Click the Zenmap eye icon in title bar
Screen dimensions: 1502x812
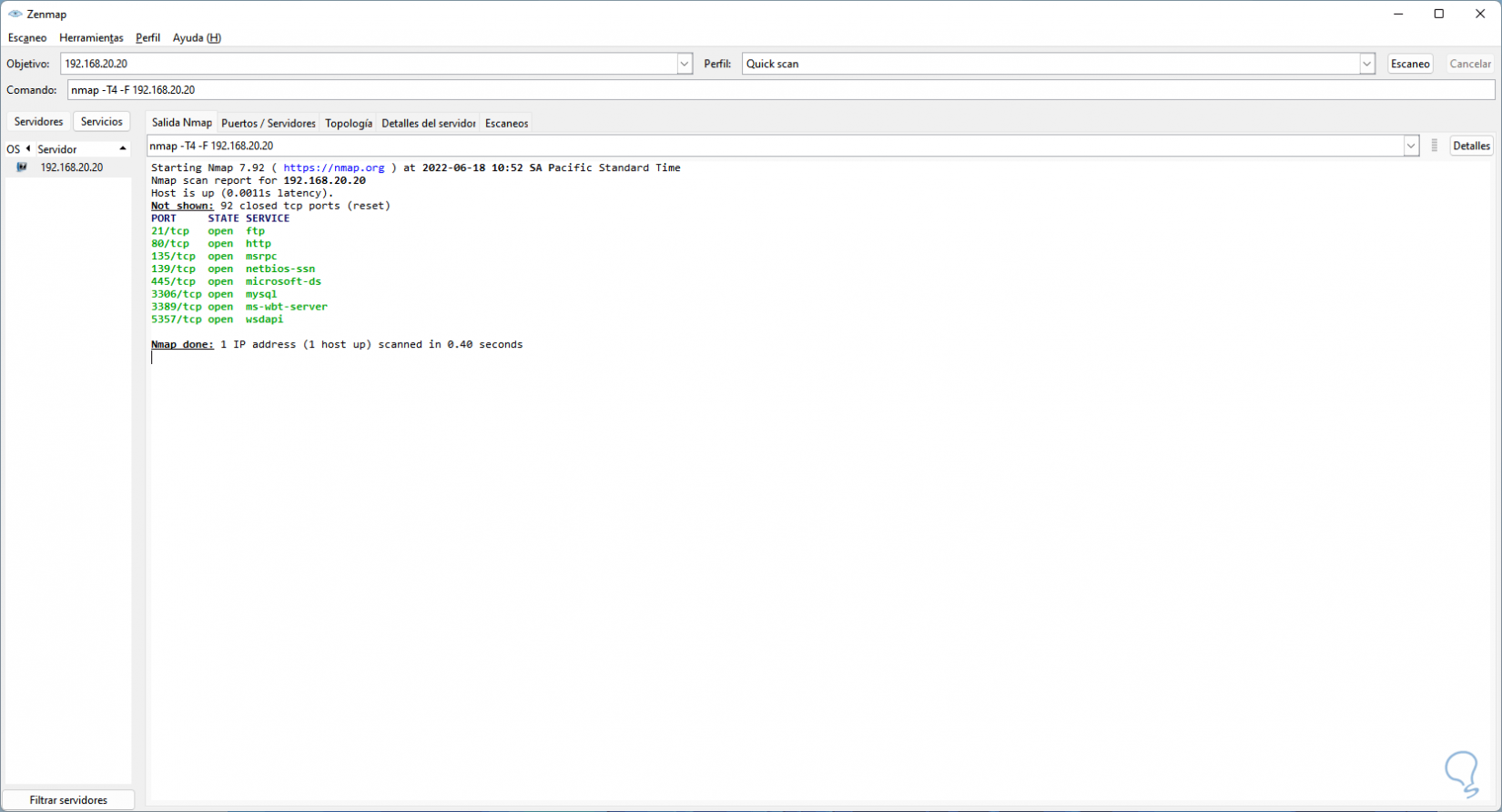[x=15, y=15]
